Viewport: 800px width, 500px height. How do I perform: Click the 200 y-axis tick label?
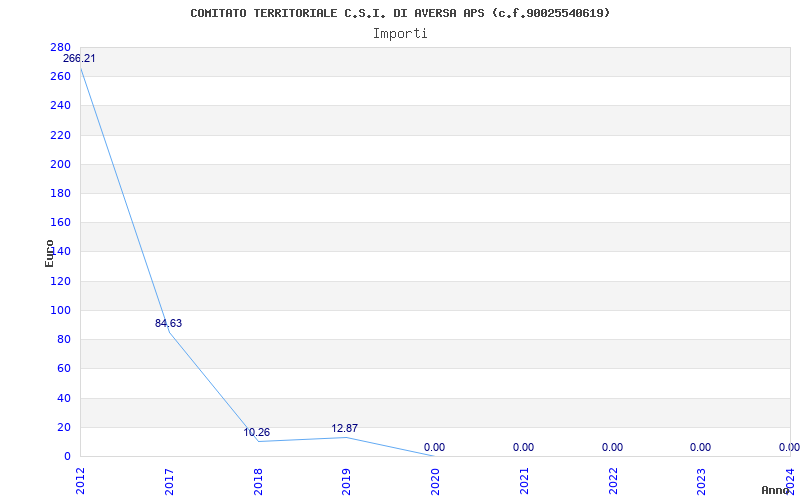click(x=60, y=164)
